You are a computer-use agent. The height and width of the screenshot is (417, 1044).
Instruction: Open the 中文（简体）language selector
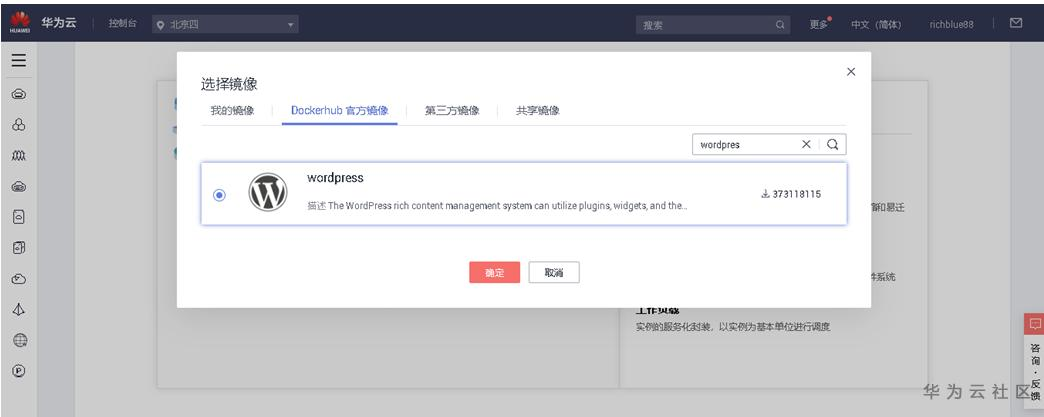coord(876,25)
